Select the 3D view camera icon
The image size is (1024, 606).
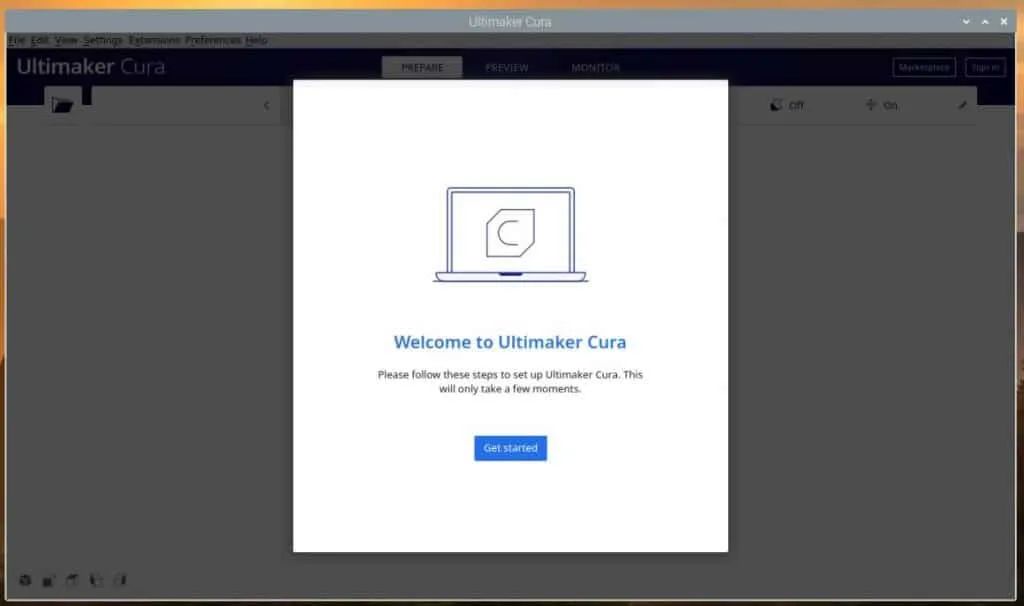[x=25, y=580]
